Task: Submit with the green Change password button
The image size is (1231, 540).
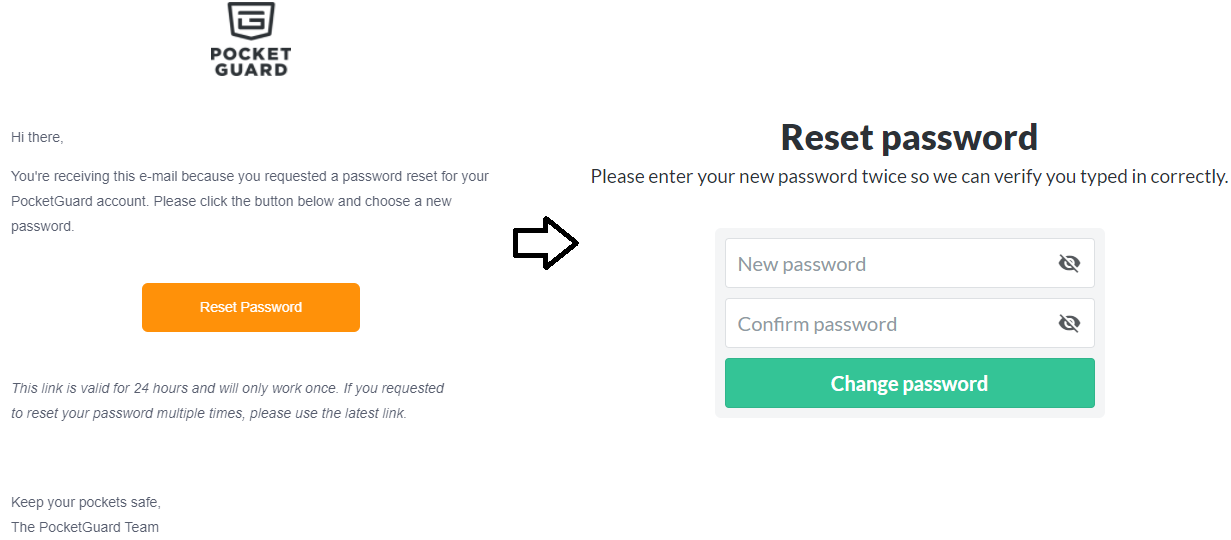Action: click(909, 383)
